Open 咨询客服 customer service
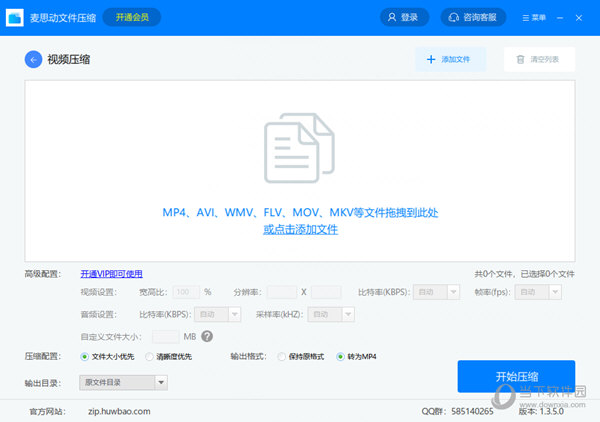Image resolution: width=600 pixels, height=422 pixels. click(x=473, y=17)
